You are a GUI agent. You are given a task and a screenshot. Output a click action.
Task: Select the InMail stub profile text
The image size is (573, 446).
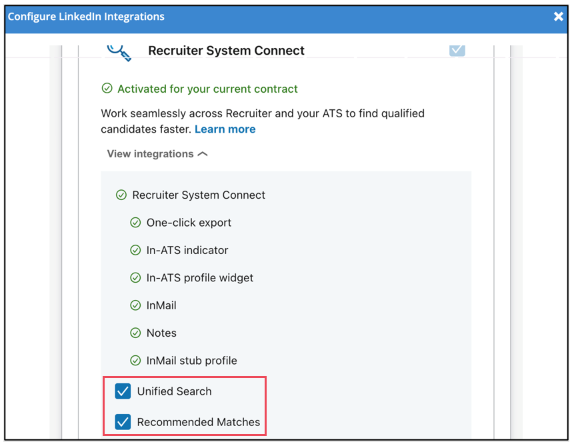pos(191,361)
